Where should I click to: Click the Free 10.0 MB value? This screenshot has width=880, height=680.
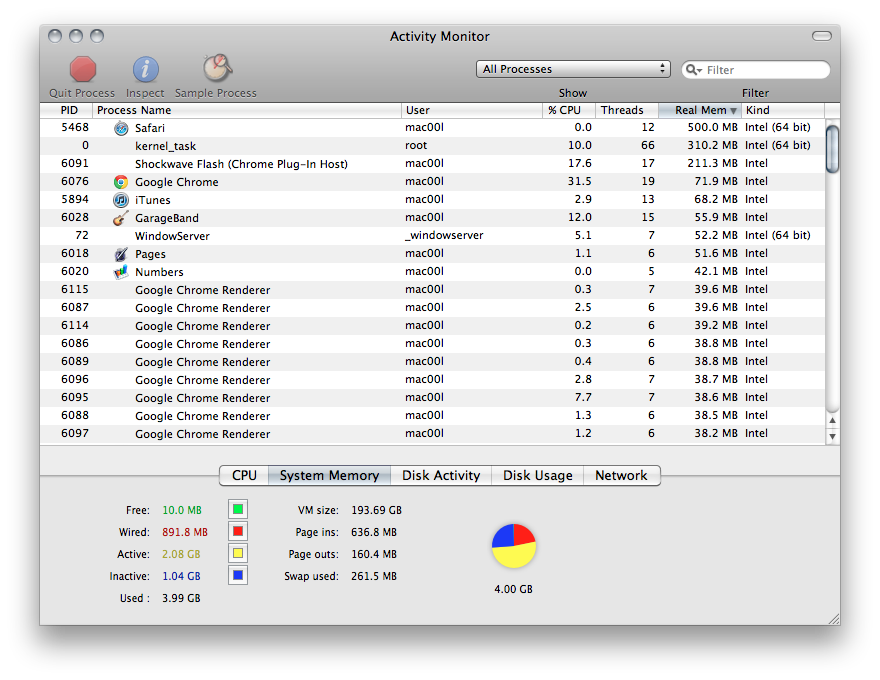click(x=182, y=510)
